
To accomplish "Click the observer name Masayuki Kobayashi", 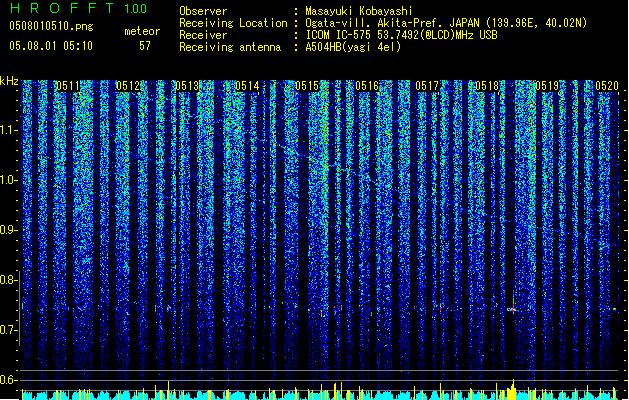I will pyautogui.click(x=359, y=11).
